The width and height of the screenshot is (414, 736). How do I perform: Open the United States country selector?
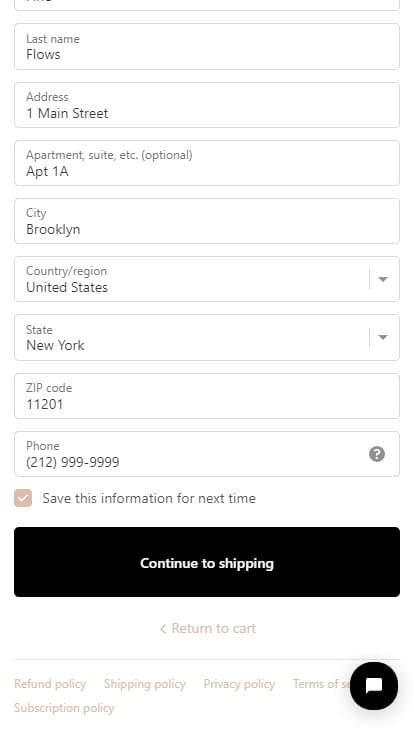(x=207, y=279)
